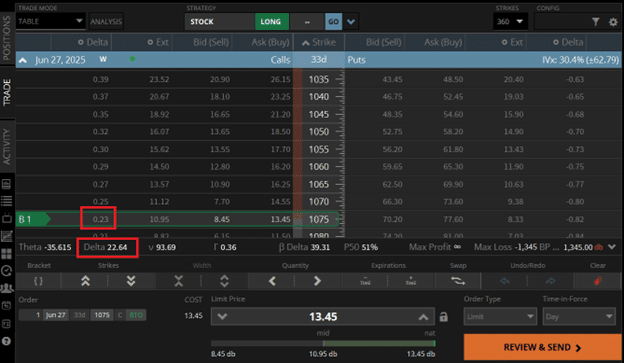Image resolution: width=624 pixels, height=363 pixels.
Task: Select call ask 26.15 at 1035 strike
Action: click(x=280, y=79)
